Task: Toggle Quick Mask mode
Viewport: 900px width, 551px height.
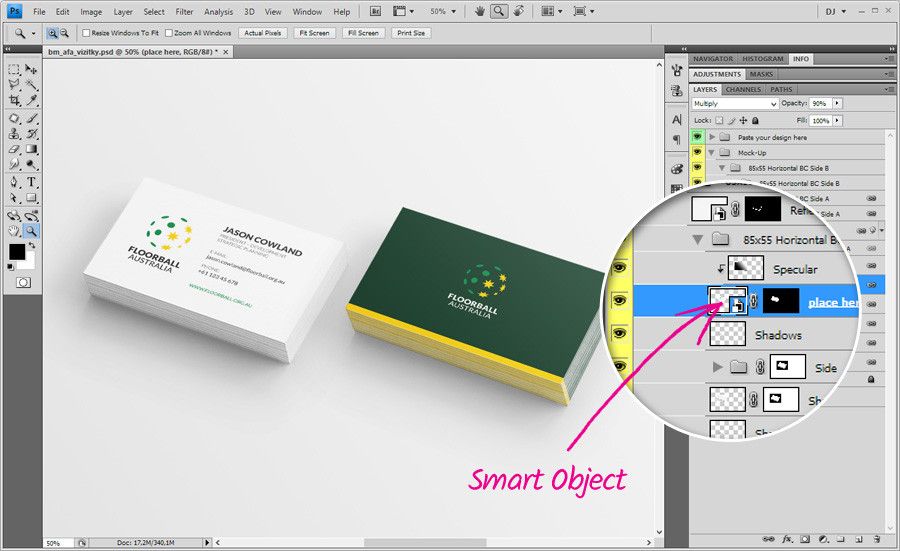Action: [x=23, y=282]
